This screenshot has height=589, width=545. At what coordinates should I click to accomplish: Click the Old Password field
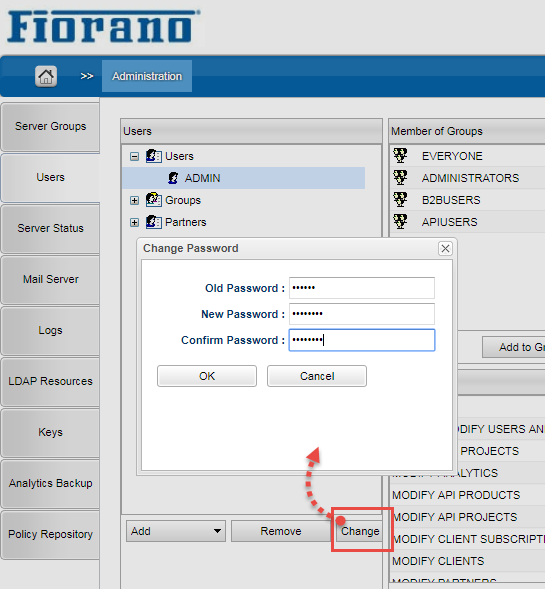[362, 288]
